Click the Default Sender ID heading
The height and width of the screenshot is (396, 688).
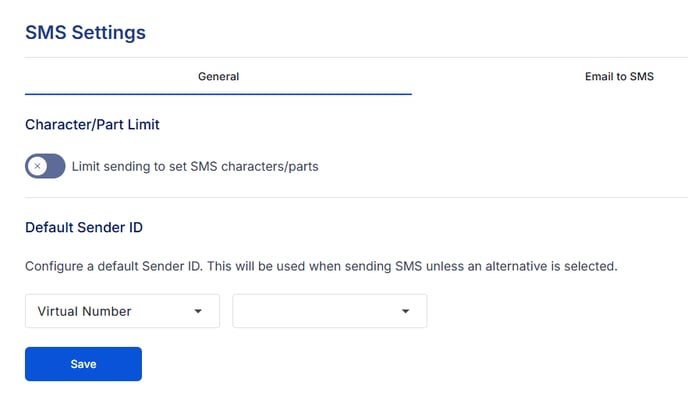[x=84, y=227]
